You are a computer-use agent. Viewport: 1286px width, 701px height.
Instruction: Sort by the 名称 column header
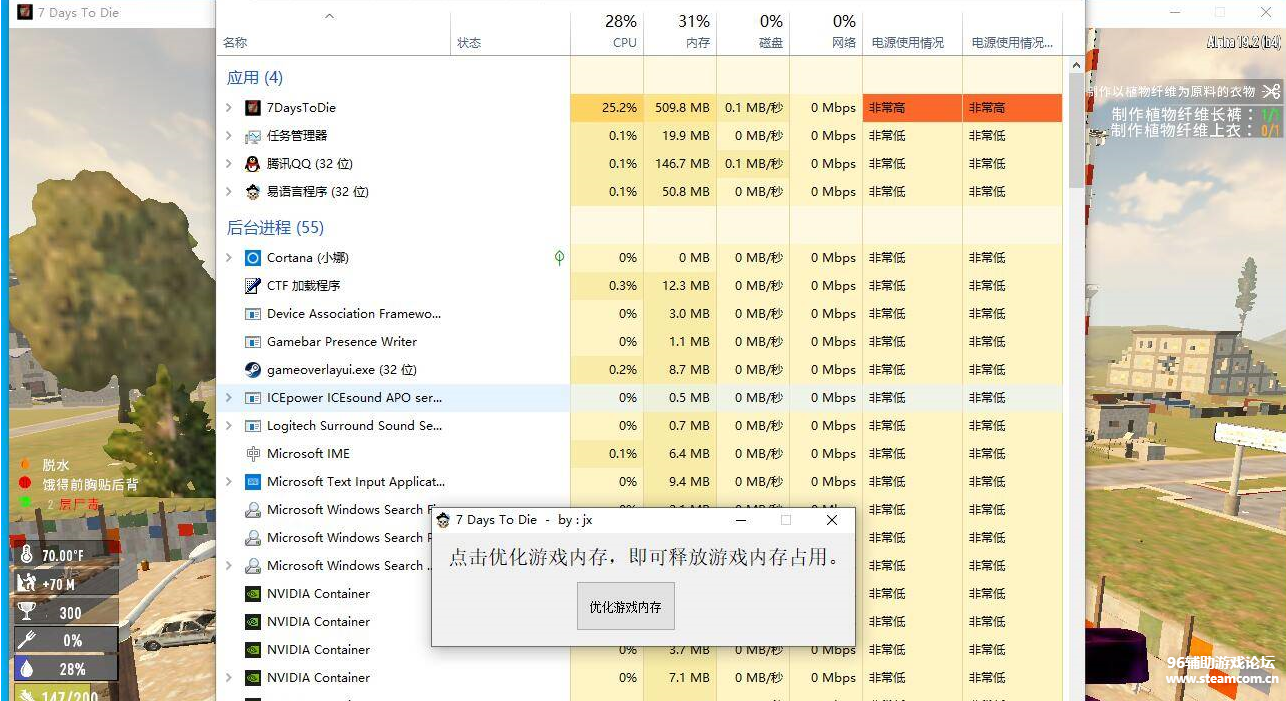point(235,43)
